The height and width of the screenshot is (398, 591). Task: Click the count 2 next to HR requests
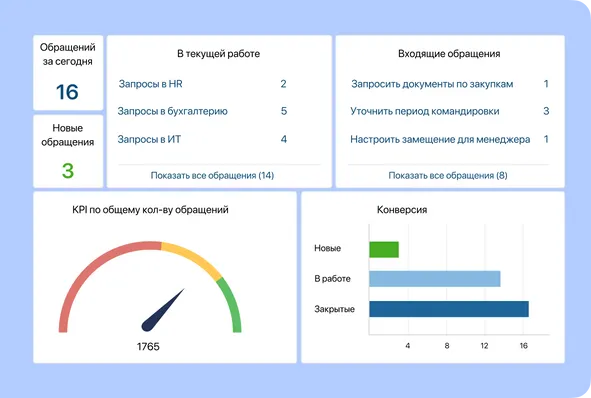(x=283, y=84)
